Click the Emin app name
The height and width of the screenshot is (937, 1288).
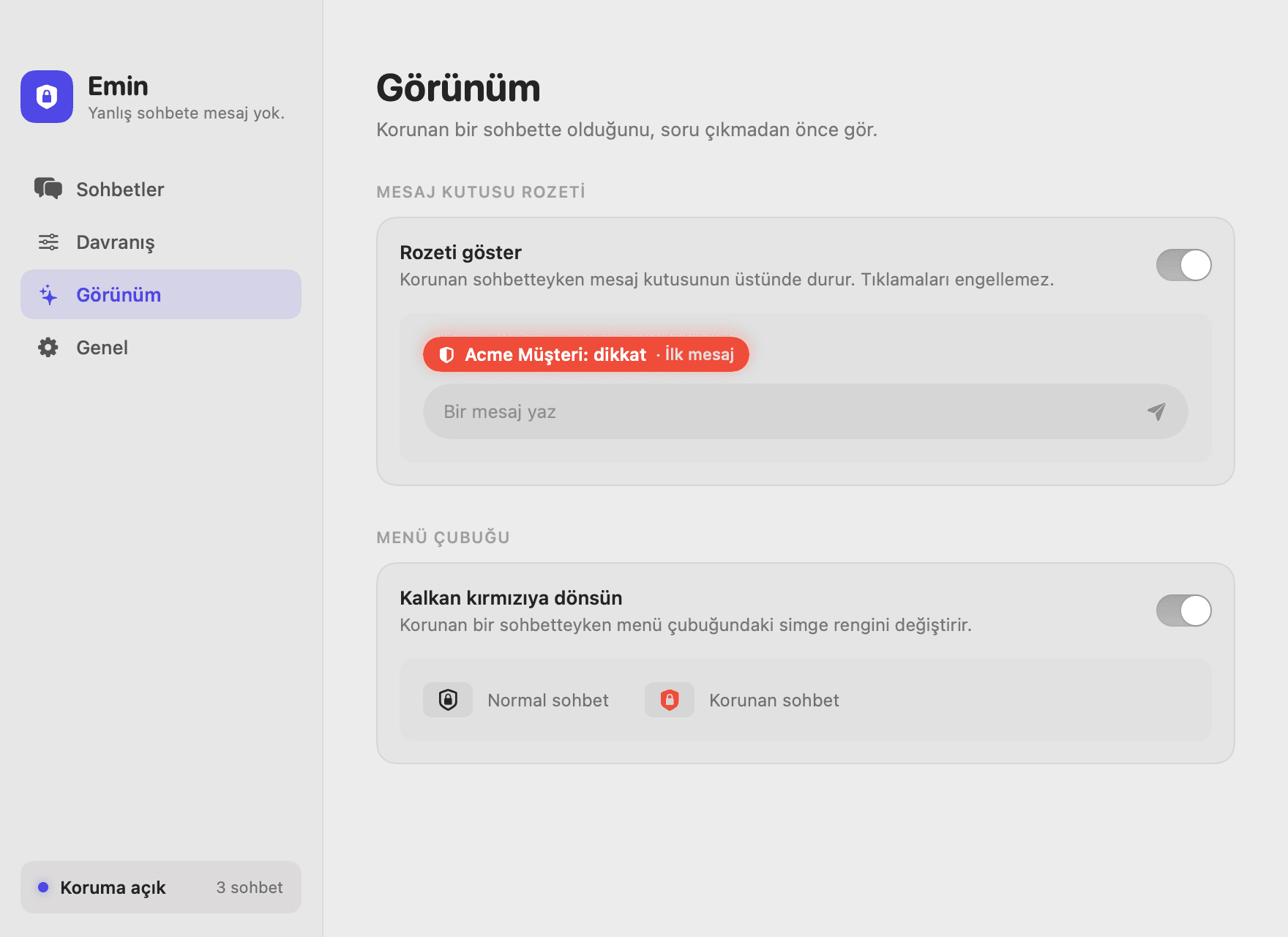pyautogui.click(x=118, y=86)
